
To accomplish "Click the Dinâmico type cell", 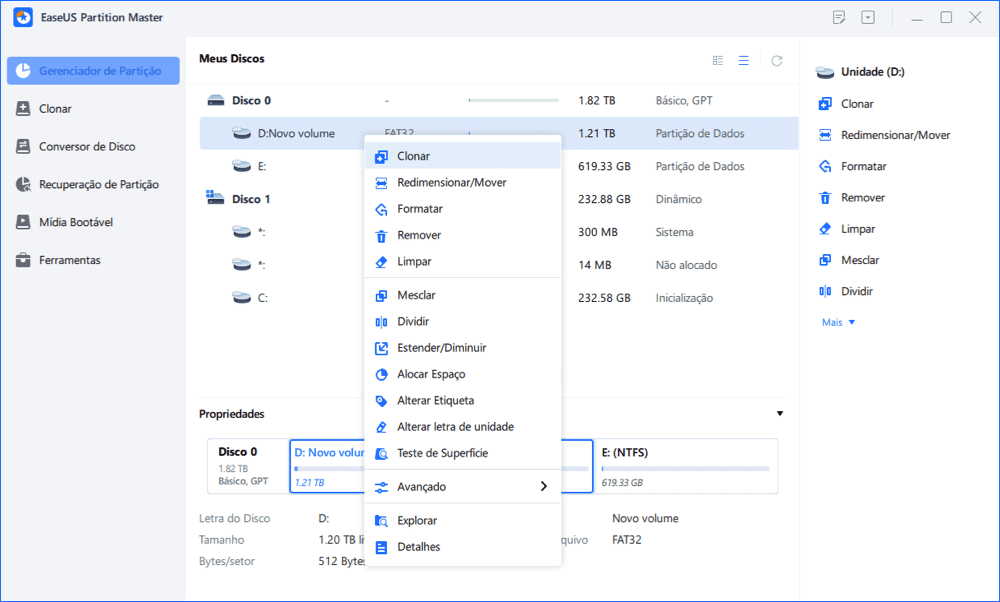I will tap(679, 199).
